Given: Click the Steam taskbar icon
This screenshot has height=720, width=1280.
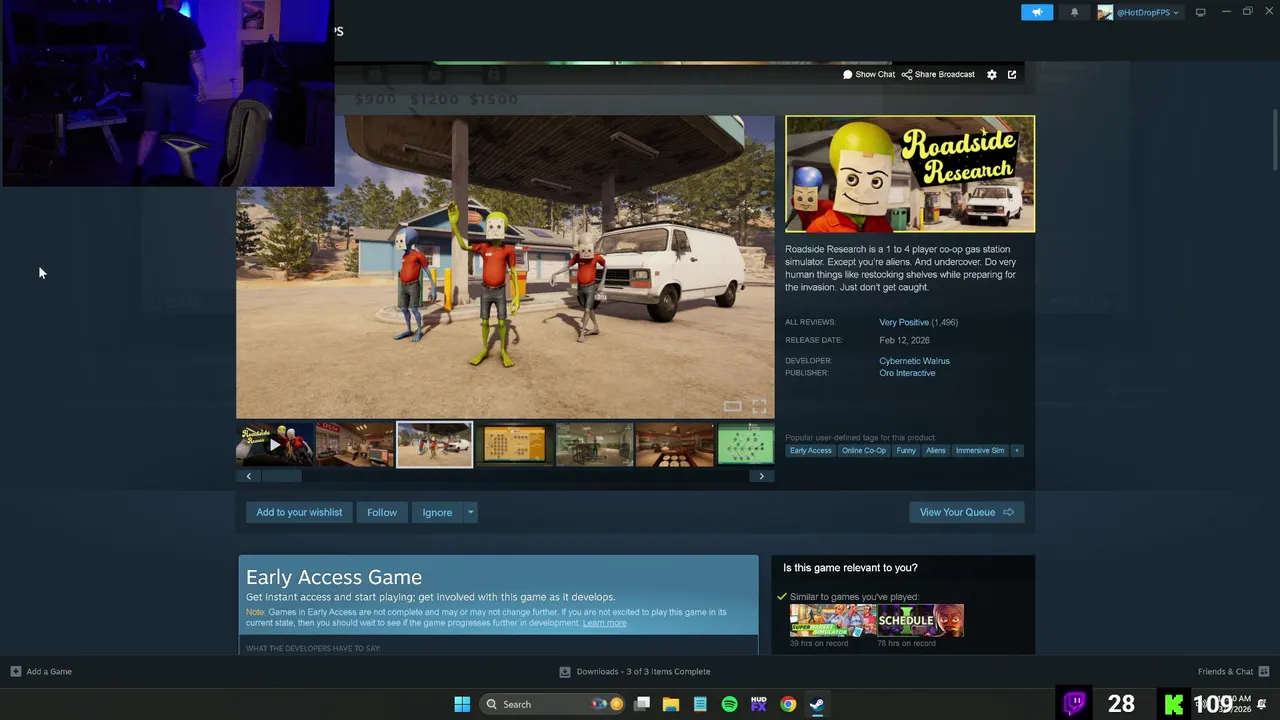Looking at the screenshot, I should (817, 704).
